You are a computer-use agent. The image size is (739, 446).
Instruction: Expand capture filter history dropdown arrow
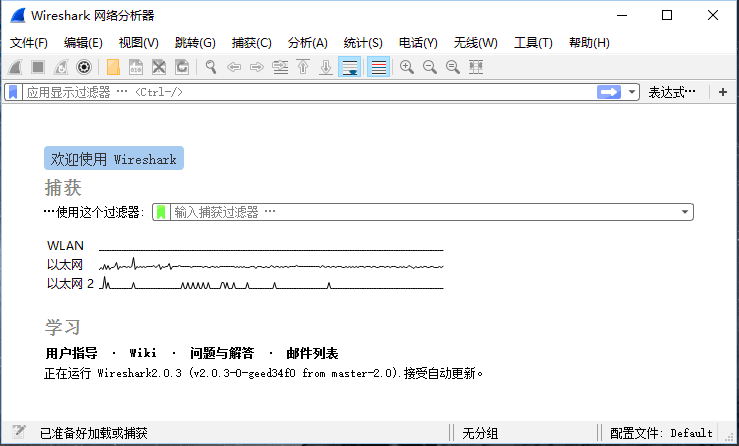point(685,212)
